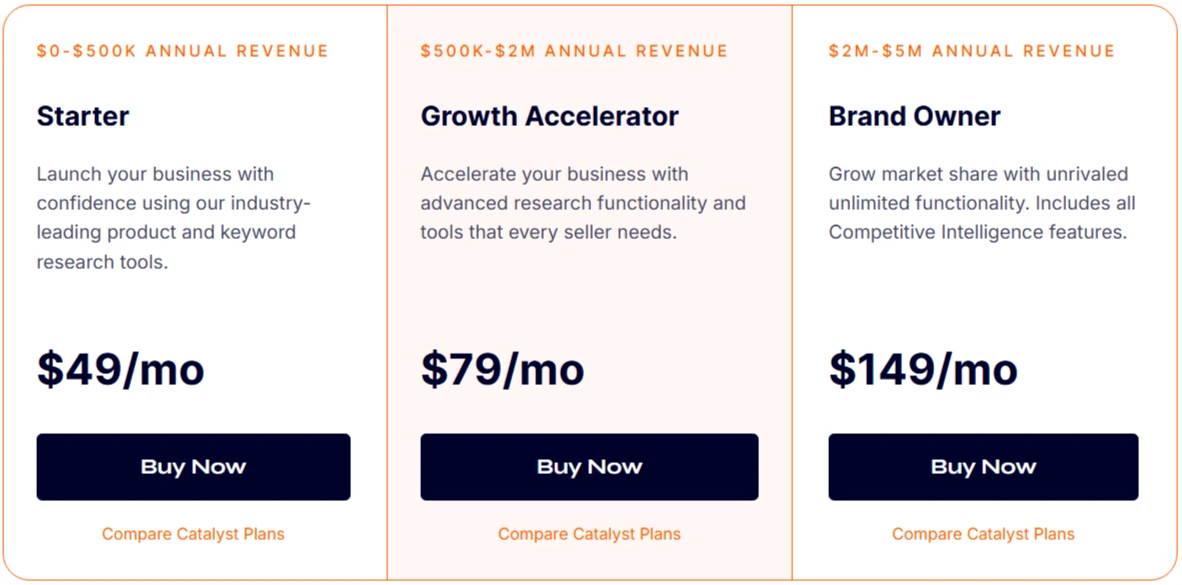Click the $0-$500K Annual Revenue label
The width and height of the screenshot is (1182, 585).
coord(182,51)
